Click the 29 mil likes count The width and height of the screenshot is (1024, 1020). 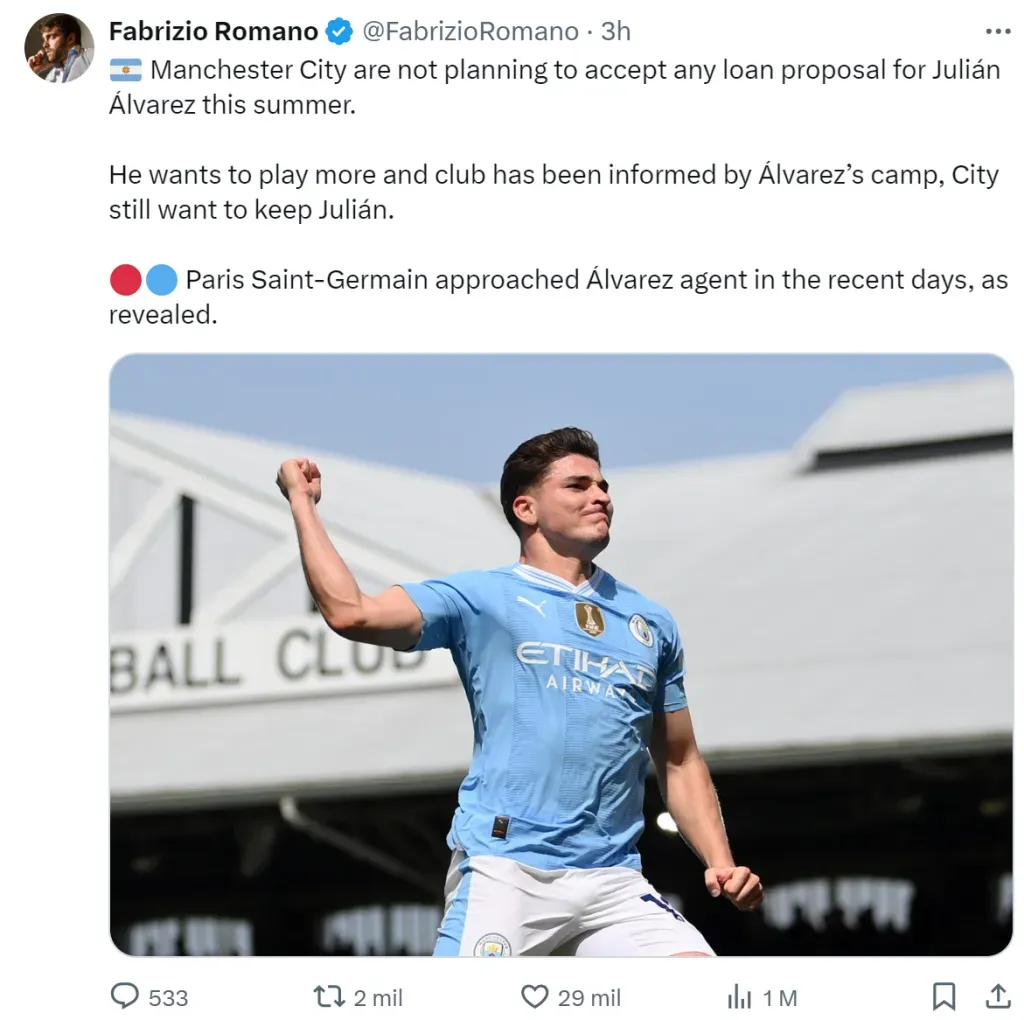point(589,998)
